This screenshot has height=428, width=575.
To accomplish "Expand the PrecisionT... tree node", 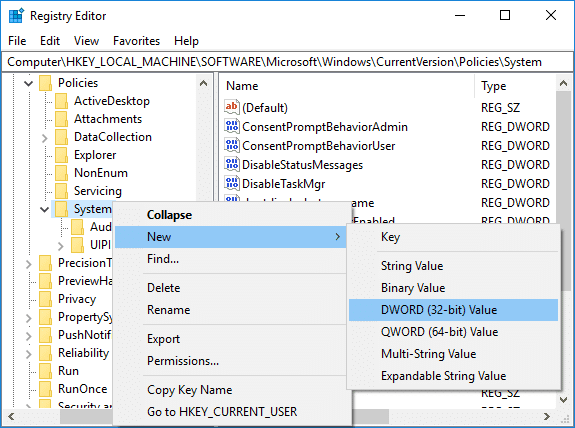I will pos(29,264).
